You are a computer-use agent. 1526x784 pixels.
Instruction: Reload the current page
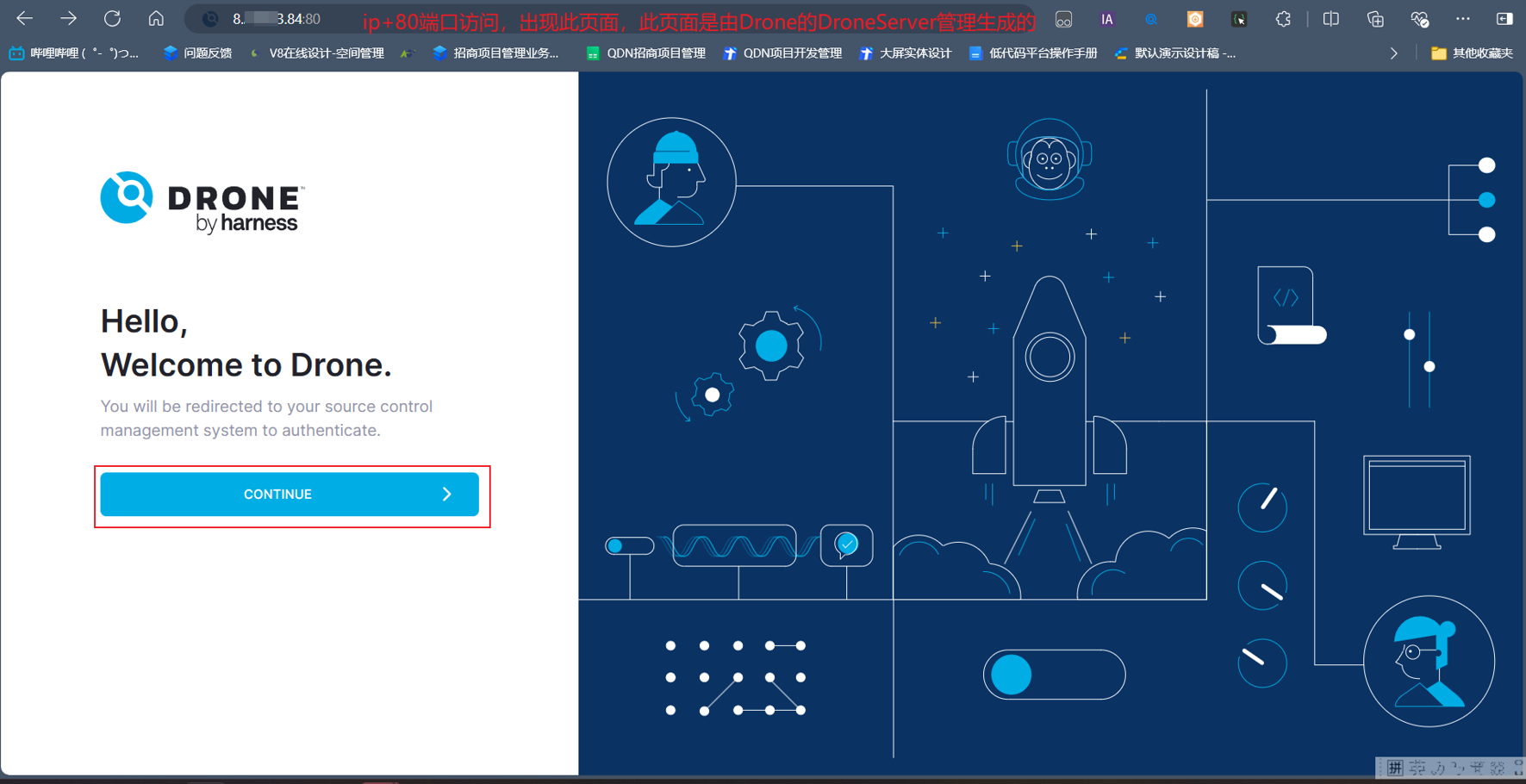(112, 18)
